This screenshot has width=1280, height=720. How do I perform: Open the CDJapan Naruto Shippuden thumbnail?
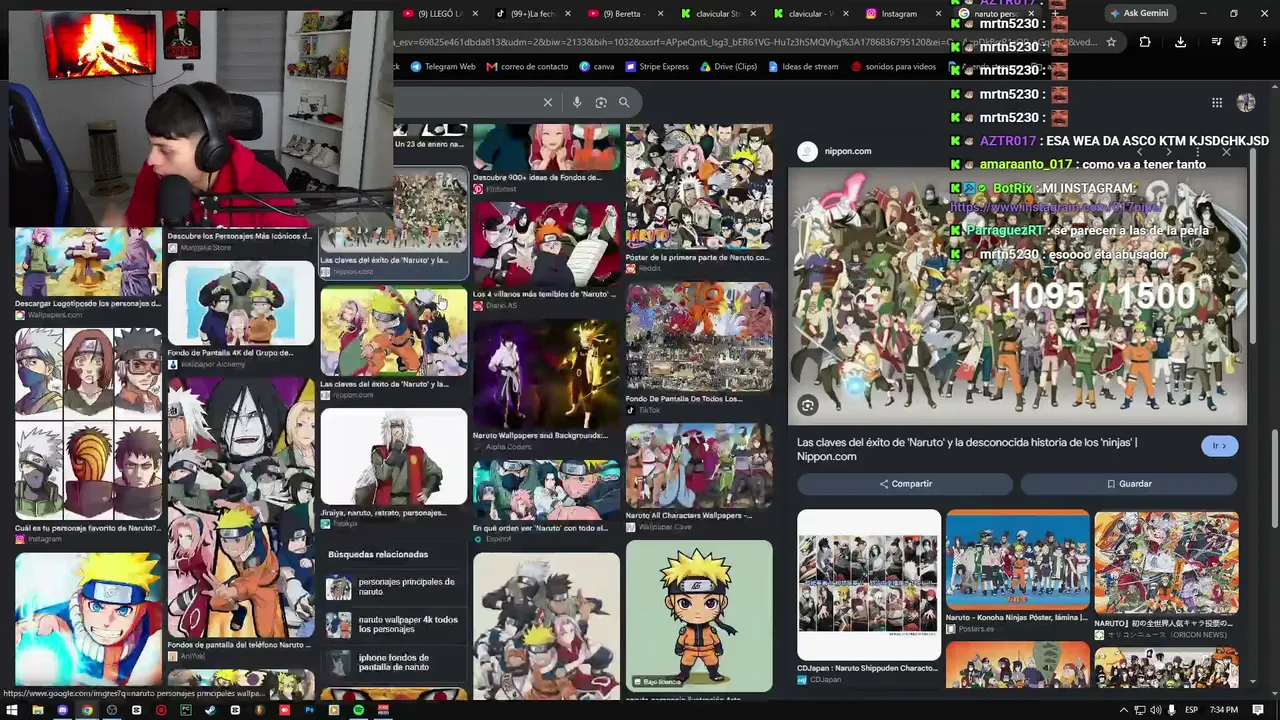pos(869,585)
